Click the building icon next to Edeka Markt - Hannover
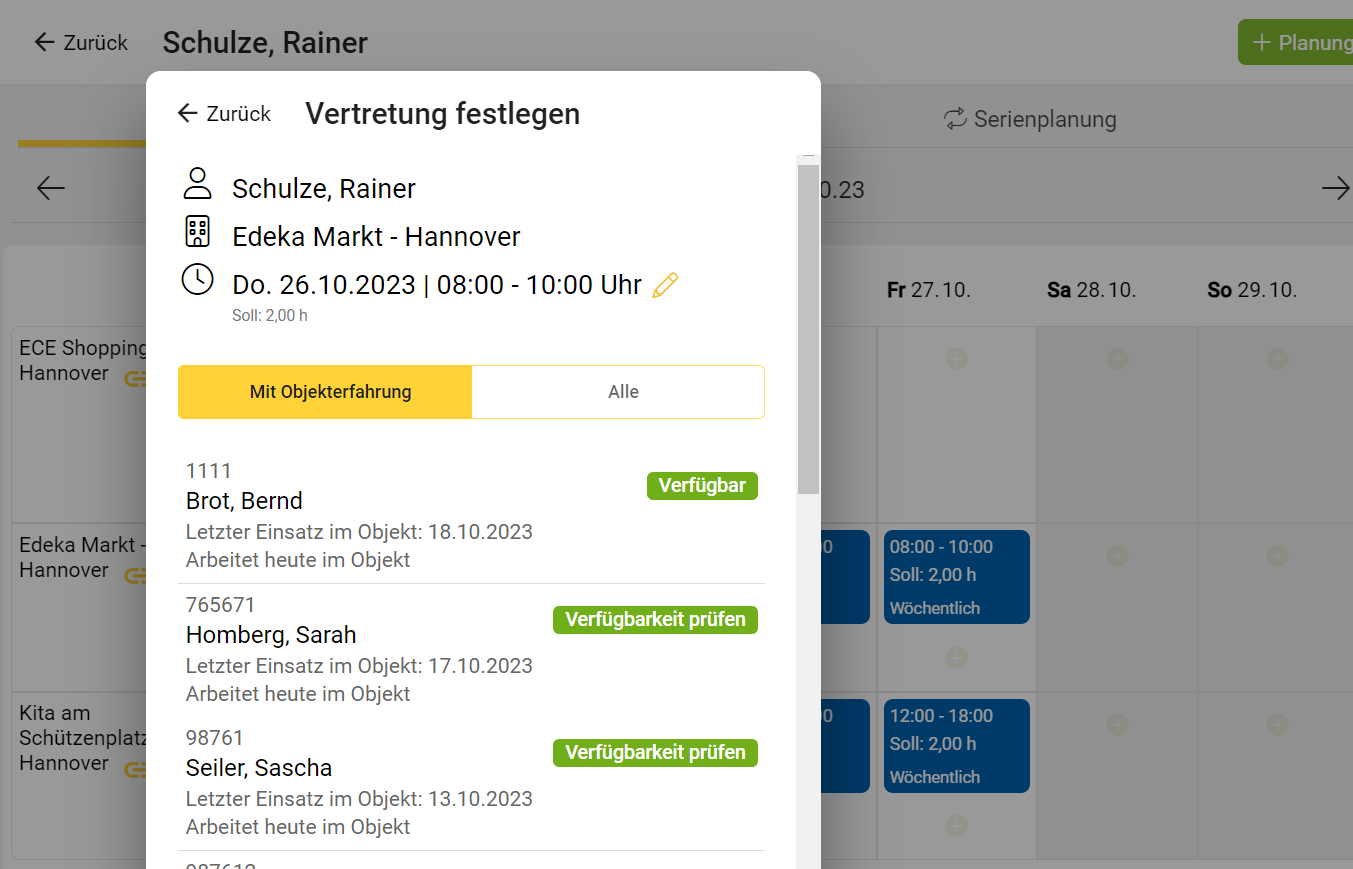1353x869 pixels. [x=198, y=231]
